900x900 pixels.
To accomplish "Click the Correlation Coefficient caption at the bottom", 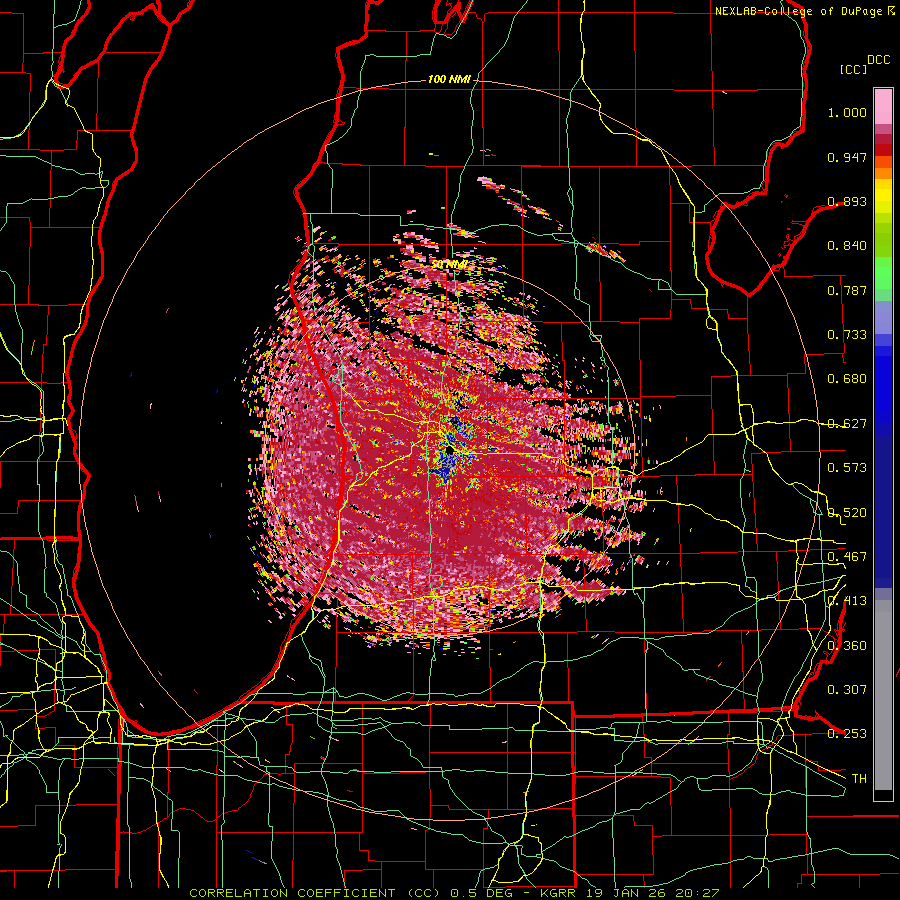I will (x=454, y=893).
